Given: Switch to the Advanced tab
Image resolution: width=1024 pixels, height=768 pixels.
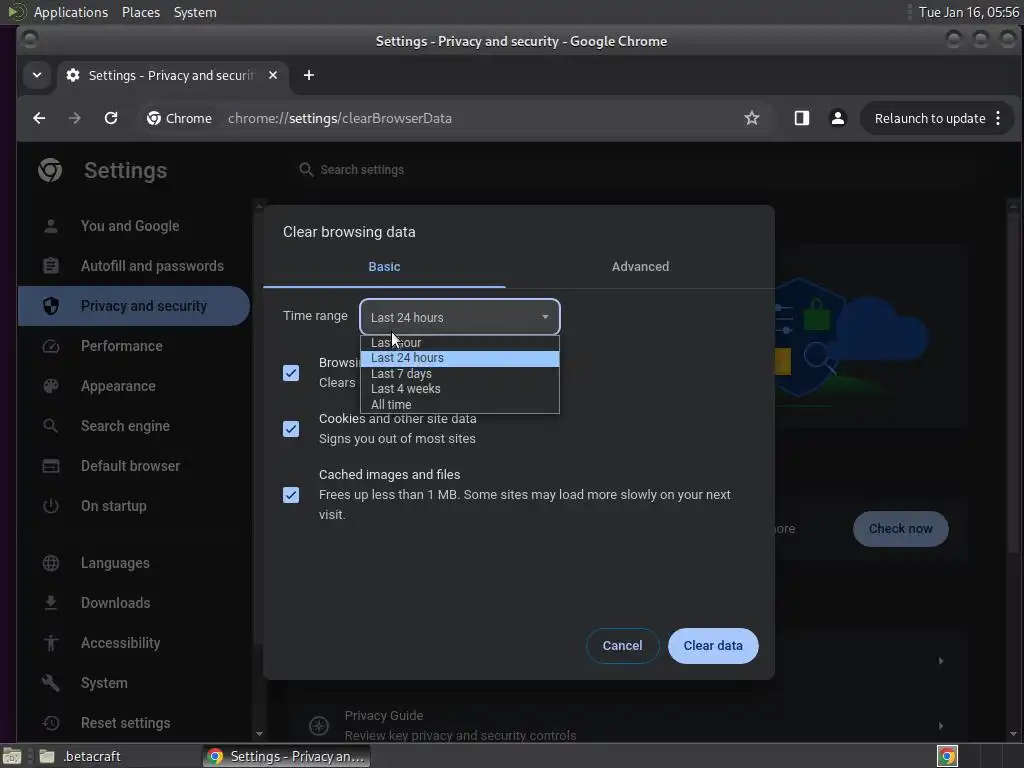Looking at the screenshot, I should pyautogui.click(x=640, y=266).
